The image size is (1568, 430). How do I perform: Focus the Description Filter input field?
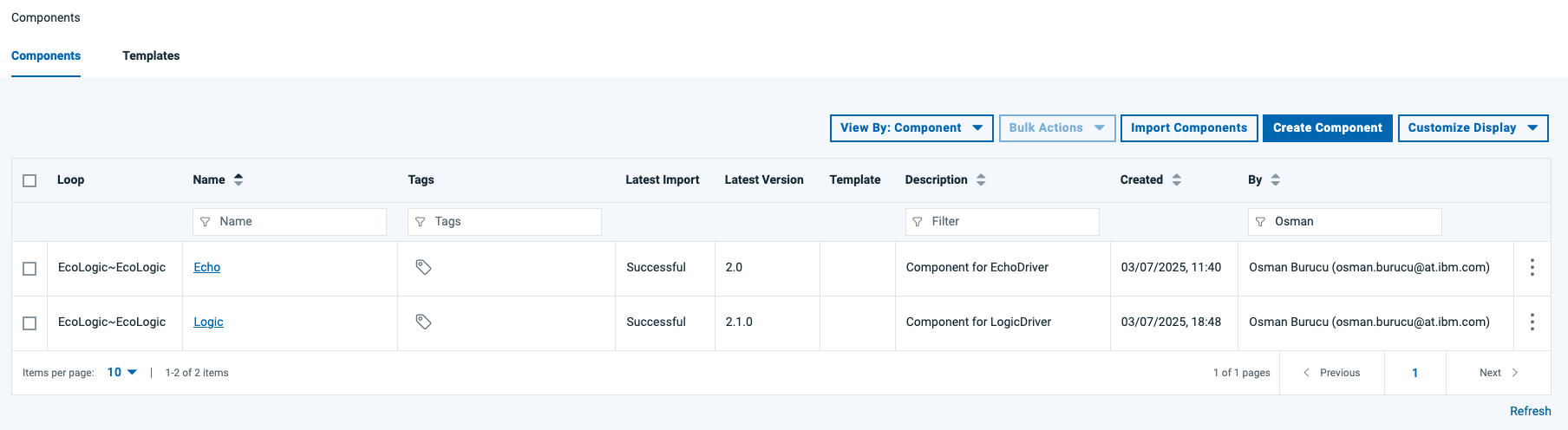coord(1002,222)
